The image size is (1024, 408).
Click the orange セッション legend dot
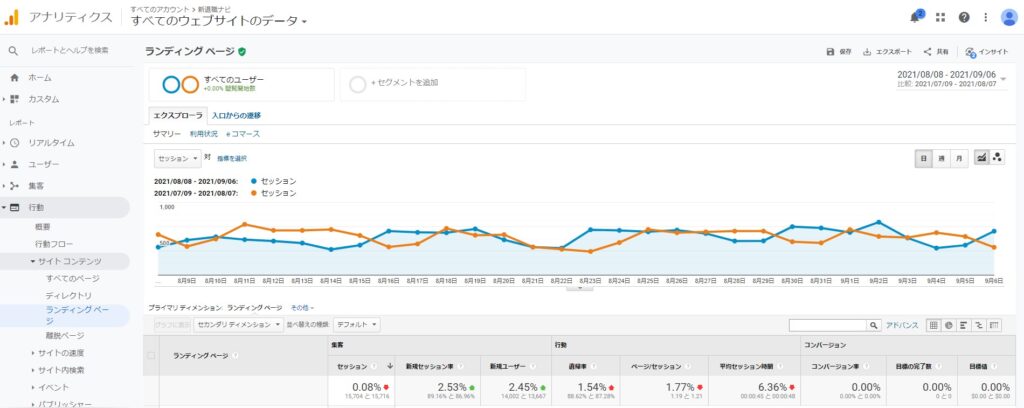[x=253, y=193]
